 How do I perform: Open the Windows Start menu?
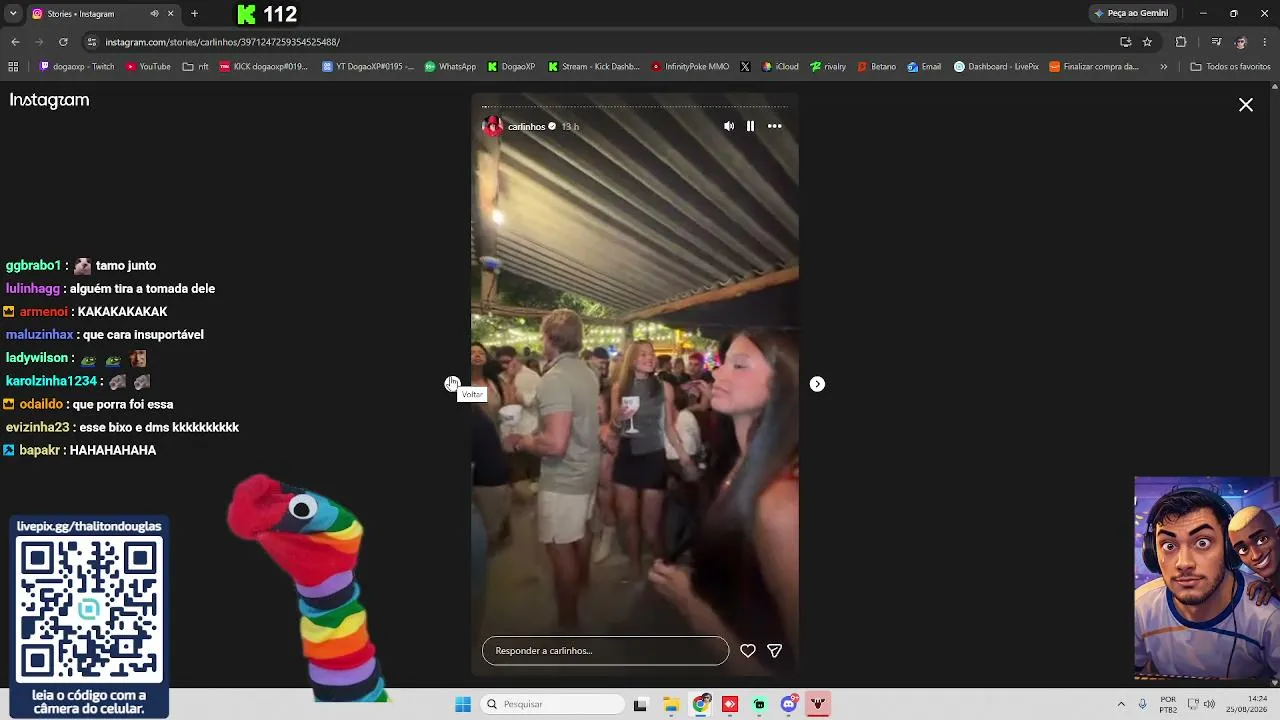463,704
